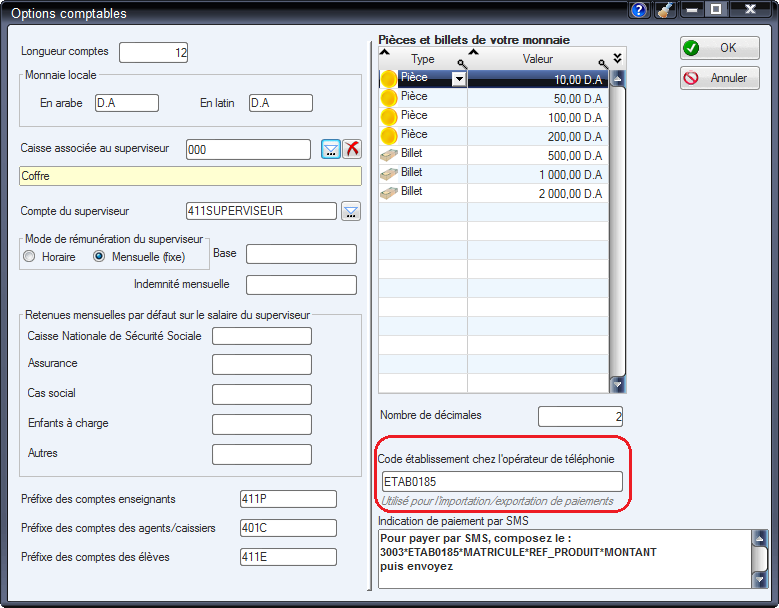Open the Pièce type dropdown in first row
779x608 pixels.
459,79
